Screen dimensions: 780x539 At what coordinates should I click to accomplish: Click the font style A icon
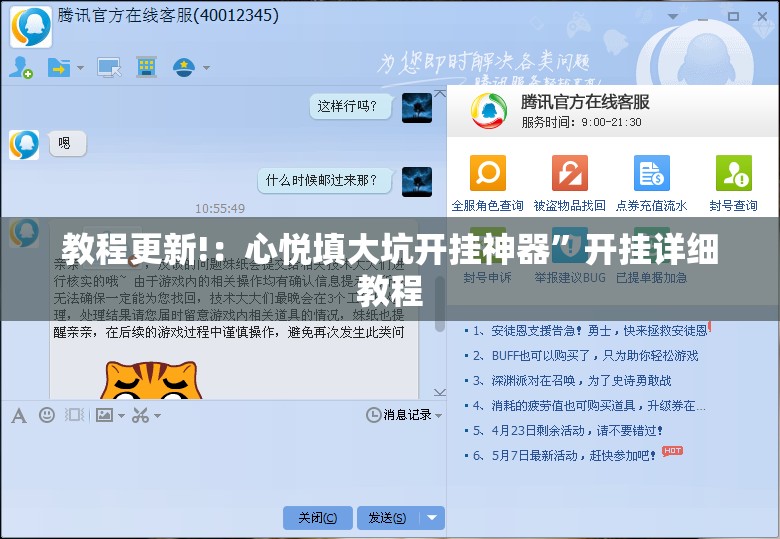(x=19, y=416)
